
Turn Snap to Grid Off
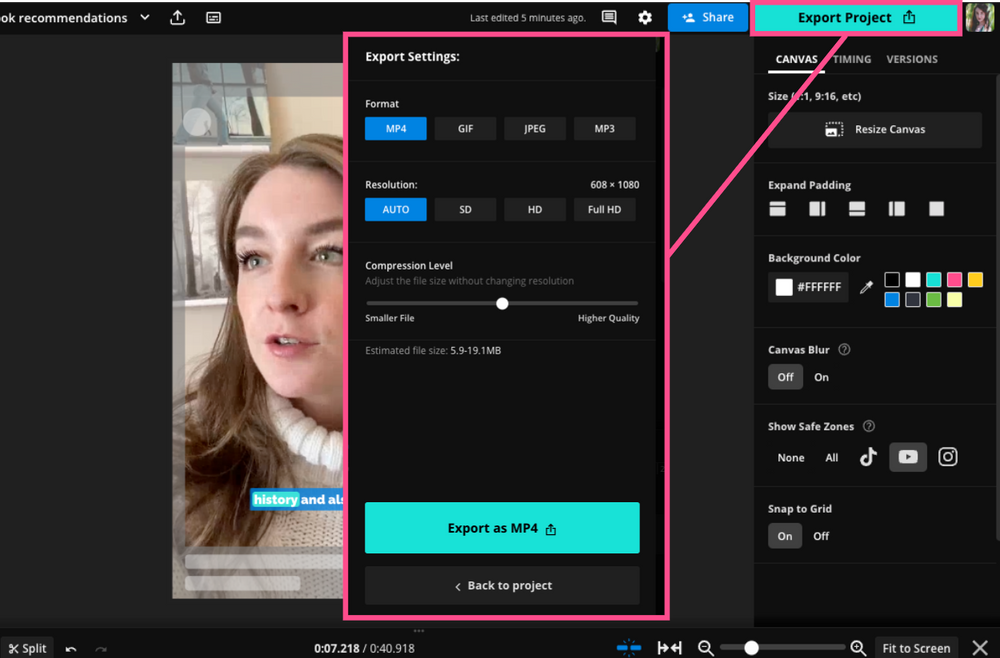point(820,535)
